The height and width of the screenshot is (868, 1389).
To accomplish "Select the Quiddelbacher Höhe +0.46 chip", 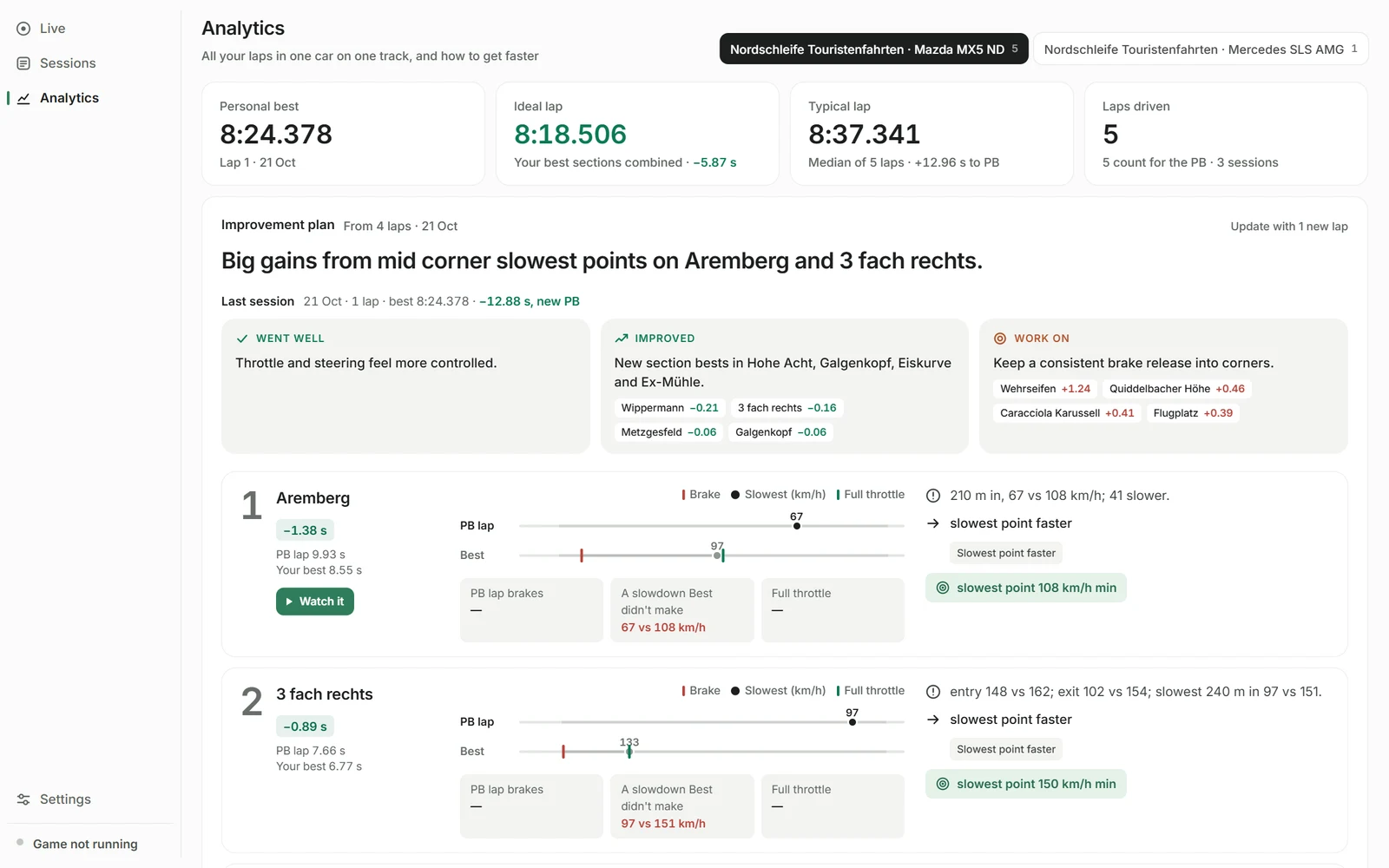I will tap(1177, 389).
